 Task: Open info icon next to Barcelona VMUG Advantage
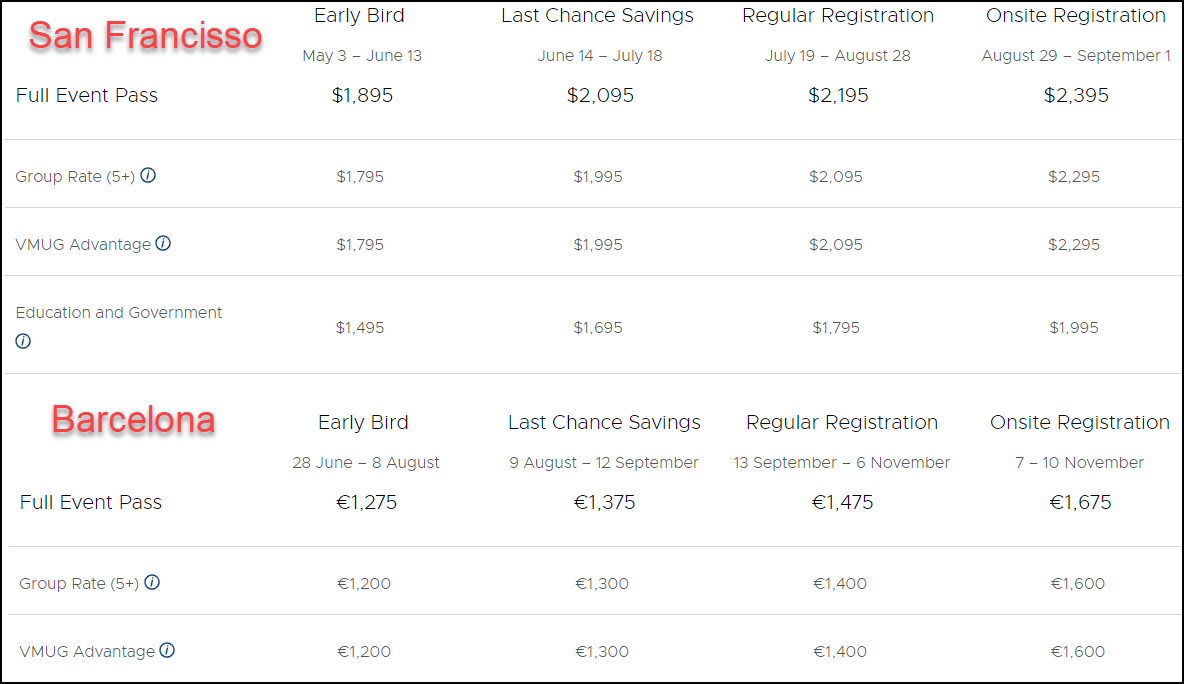tap(168, 650)
